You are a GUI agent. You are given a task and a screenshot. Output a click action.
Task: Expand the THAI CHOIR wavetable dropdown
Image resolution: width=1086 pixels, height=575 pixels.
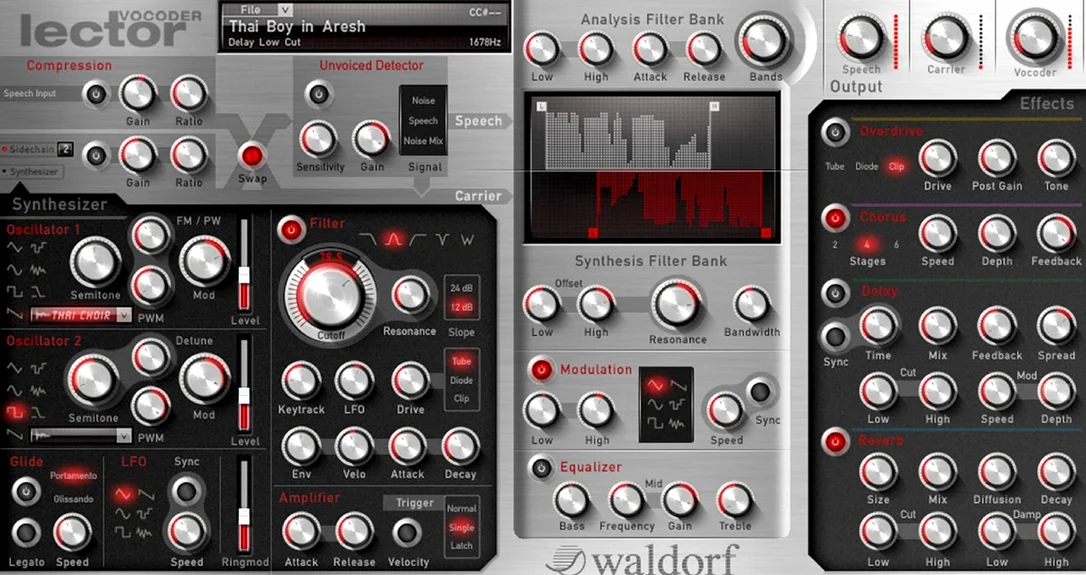(x=123, y=315)
